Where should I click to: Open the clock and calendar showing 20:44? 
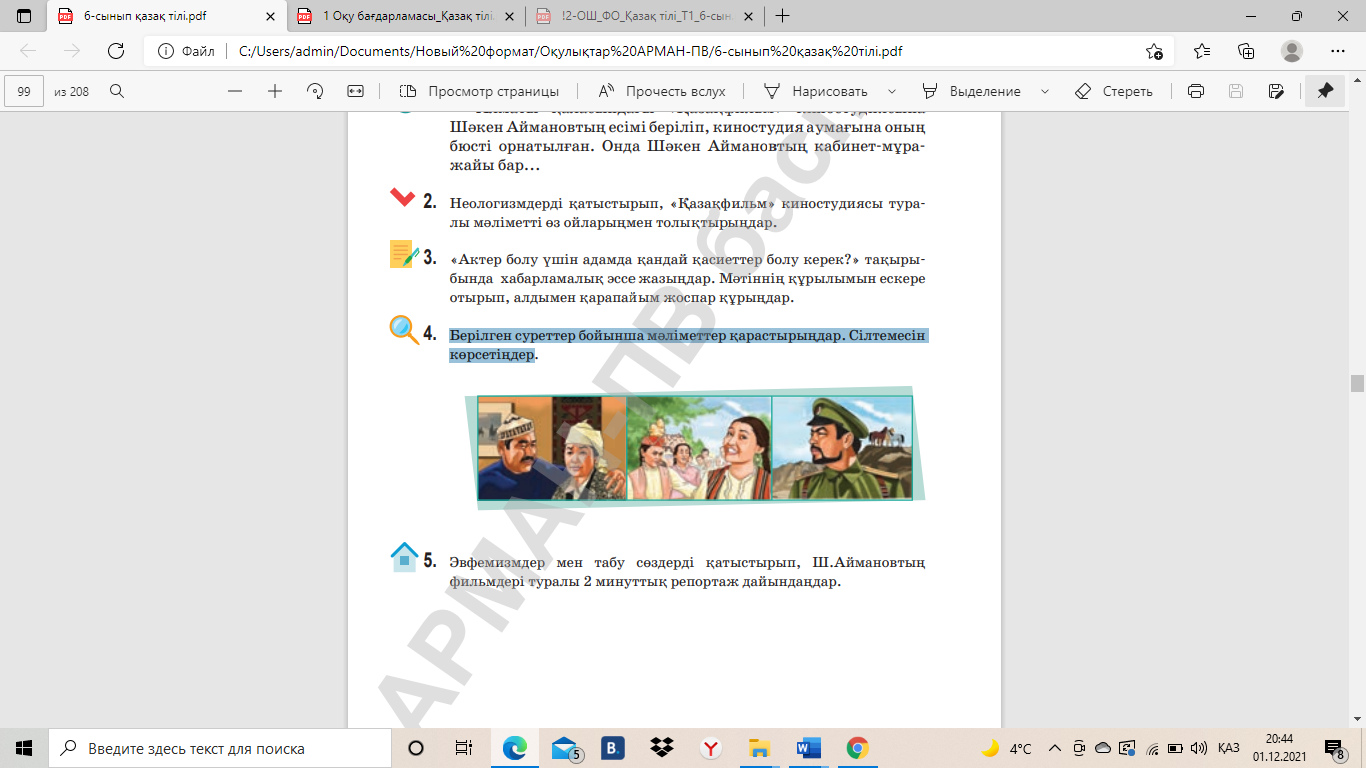[1279, 748]
